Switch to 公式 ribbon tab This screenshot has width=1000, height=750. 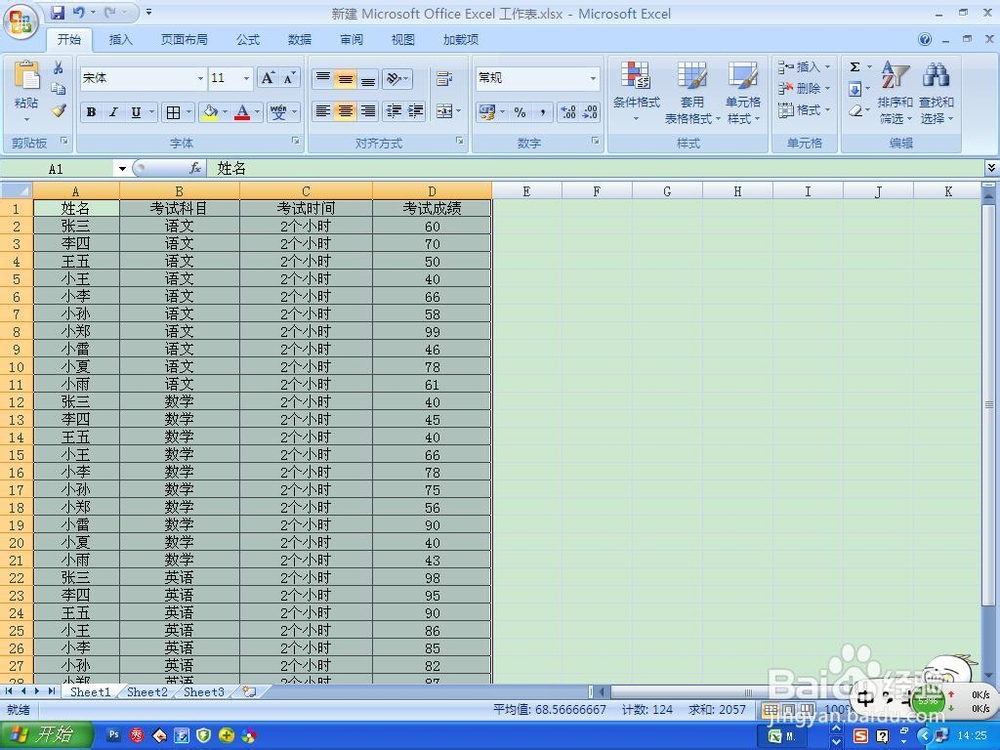(x=248, y=40)
